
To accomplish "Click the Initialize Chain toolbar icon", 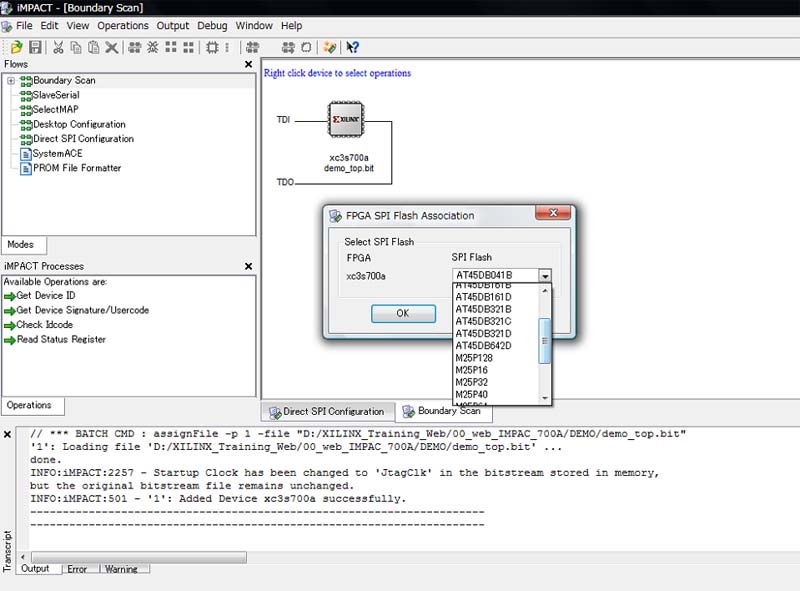I will (135, 47).
